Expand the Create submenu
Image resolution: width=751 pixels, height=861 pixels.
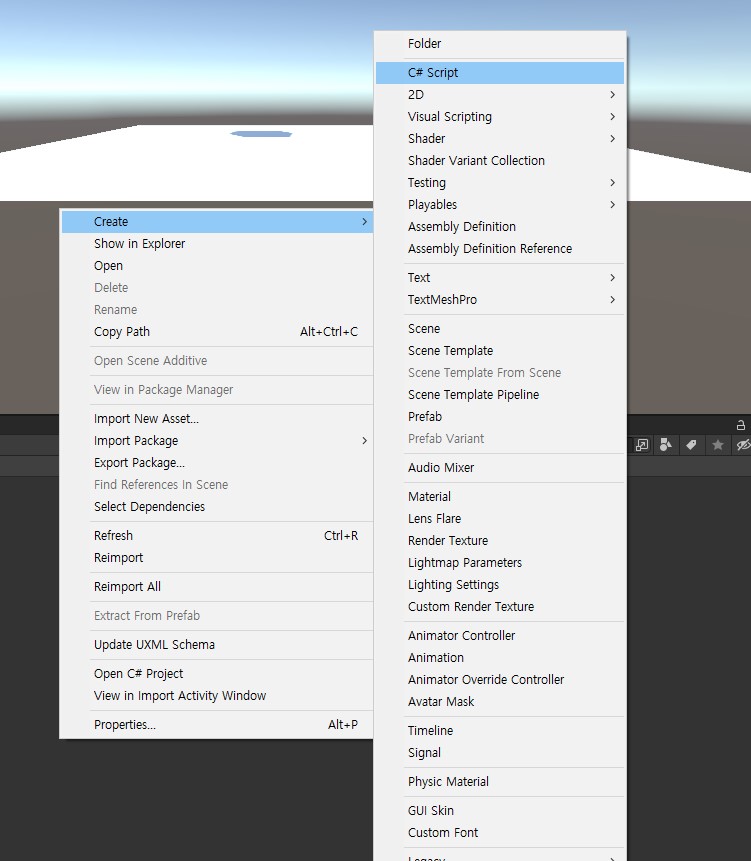point(217,222)
